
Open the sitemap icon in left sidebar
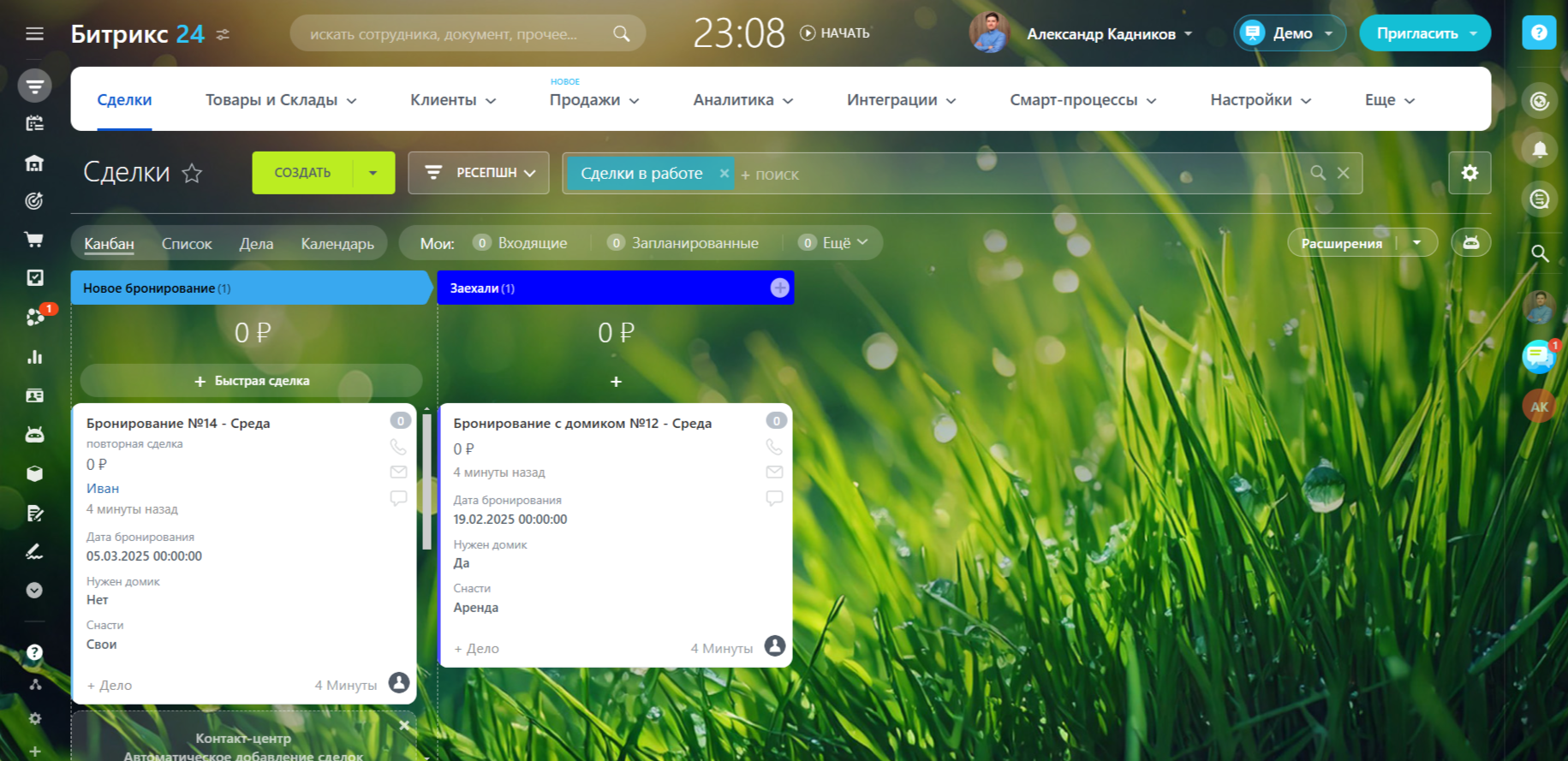pyautogui.click(x=35, y=685)
